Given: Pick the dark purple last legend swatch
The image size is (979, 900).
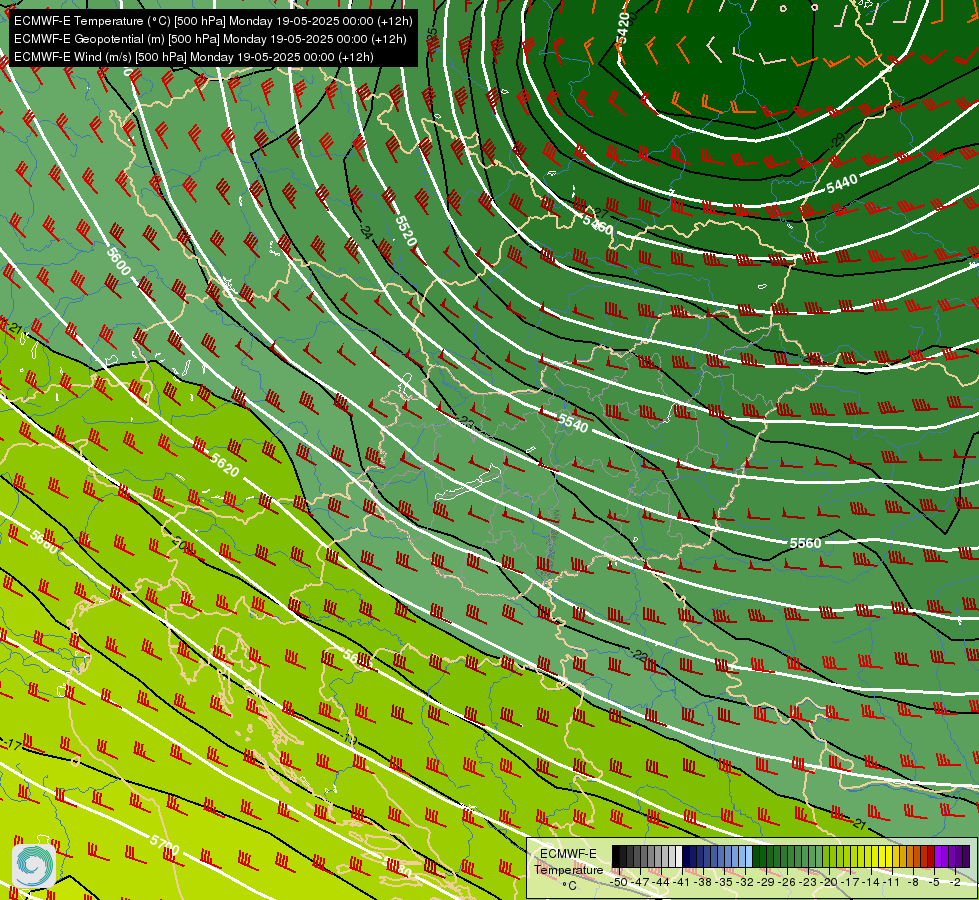Looking at the screenshot, I should pyautogui.click(x=966, y=857).
